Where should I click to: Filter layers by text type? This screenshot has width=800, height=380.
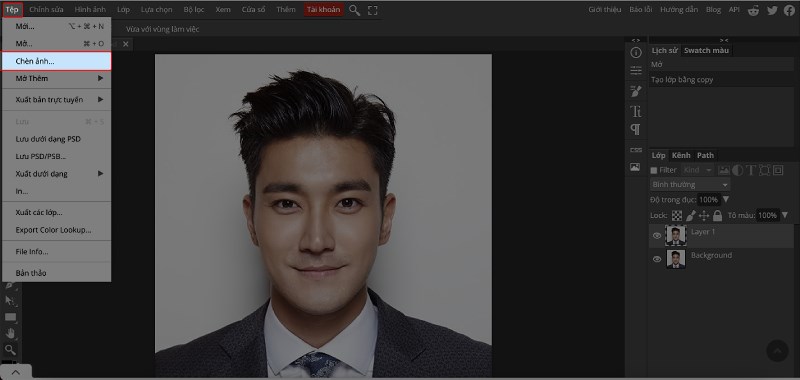751,170
